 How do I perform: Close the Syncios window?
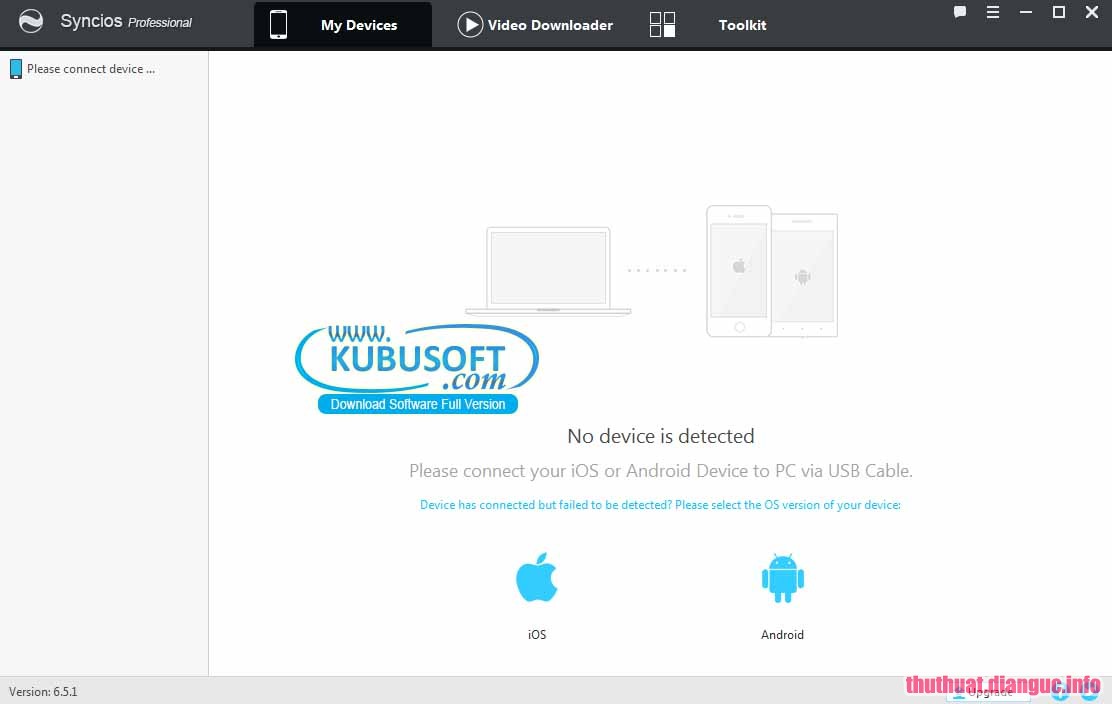pyautogui.click(x=1092, y=12)
